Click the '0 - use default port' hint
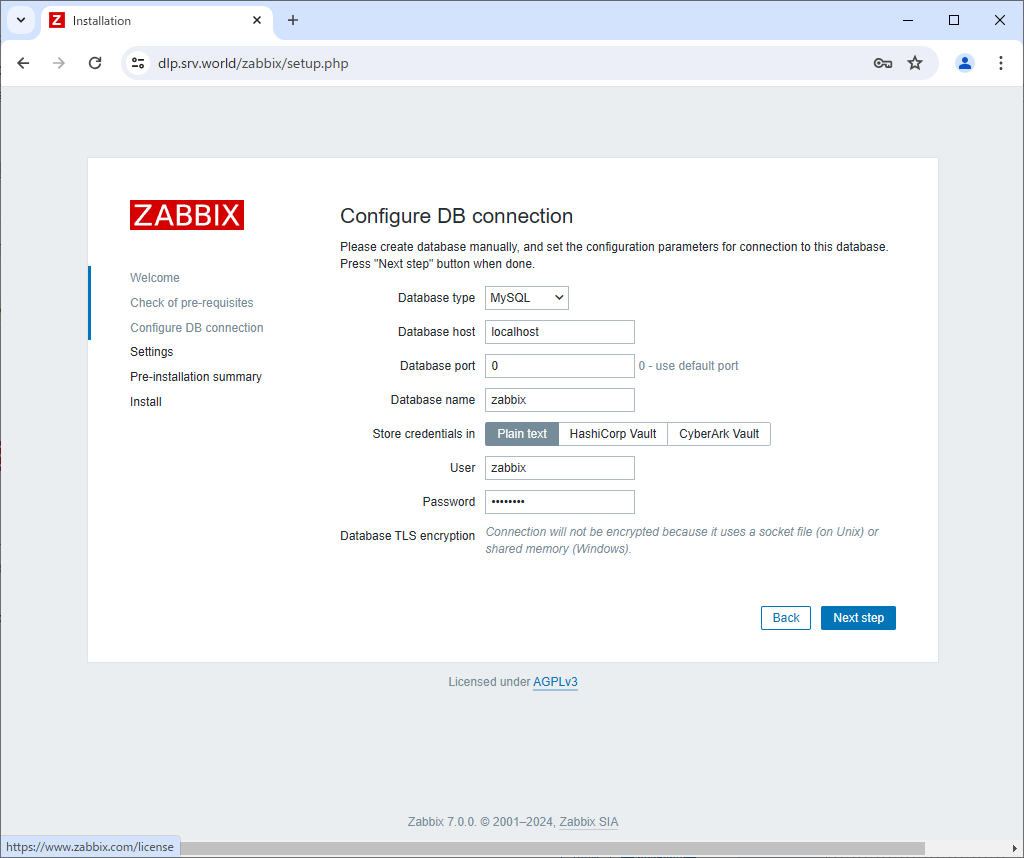Image resolution: width=1024 pixels, height=858 pixels. tap(688, 366)
